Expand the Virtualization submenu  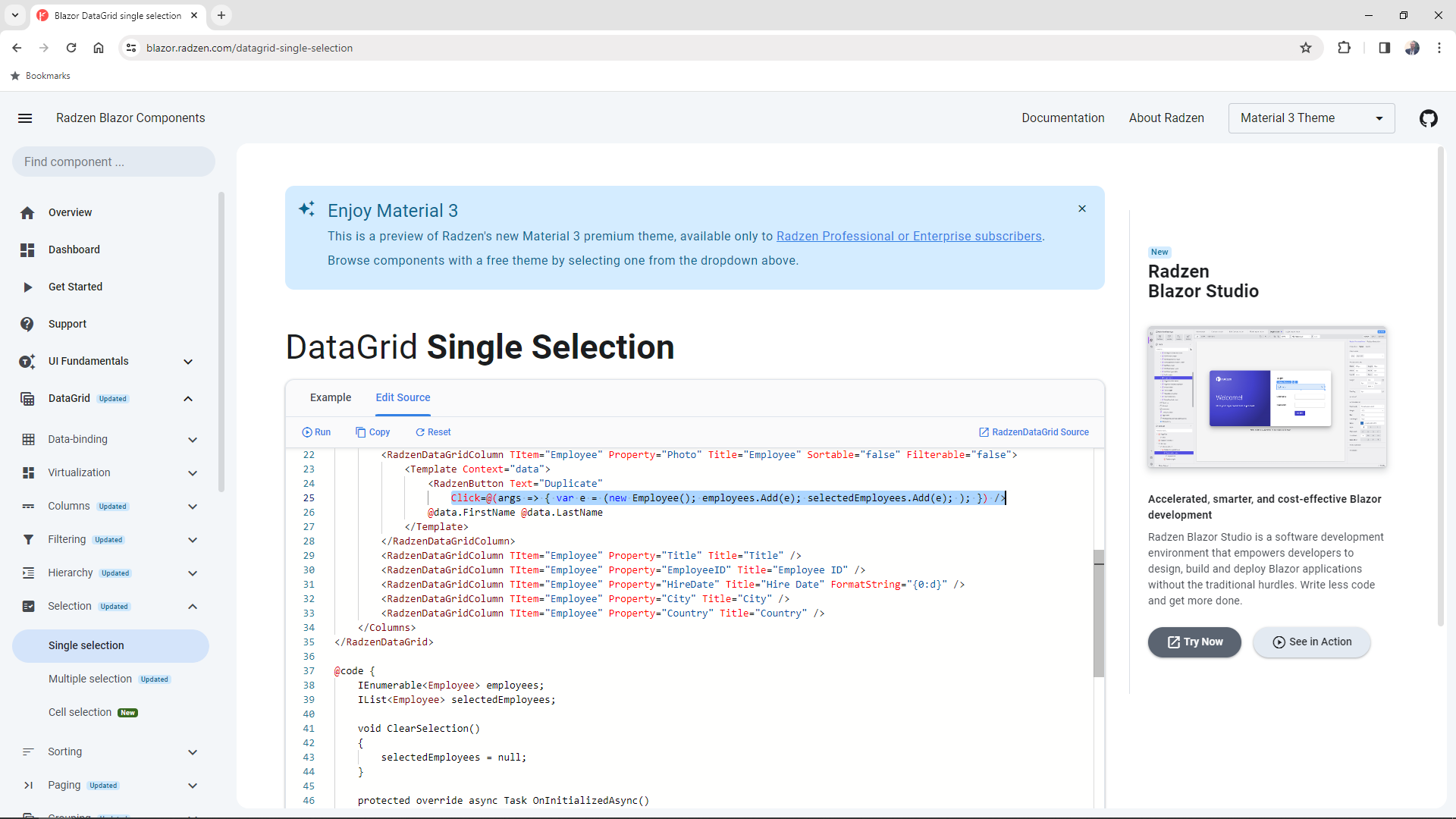[193, 473]
